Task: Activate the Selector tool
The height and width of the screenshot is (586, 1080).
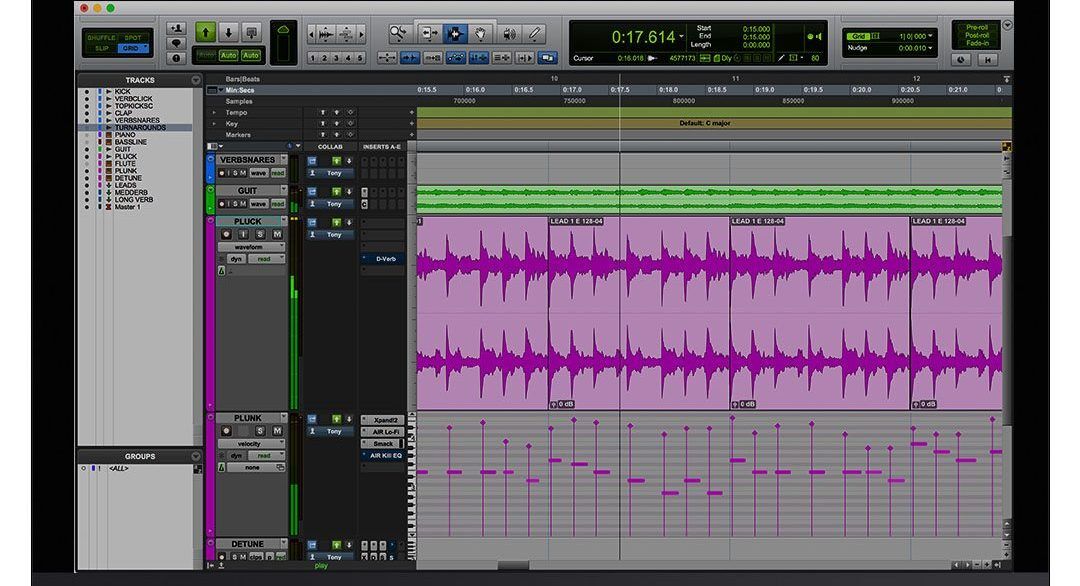Action: (455, 33)
